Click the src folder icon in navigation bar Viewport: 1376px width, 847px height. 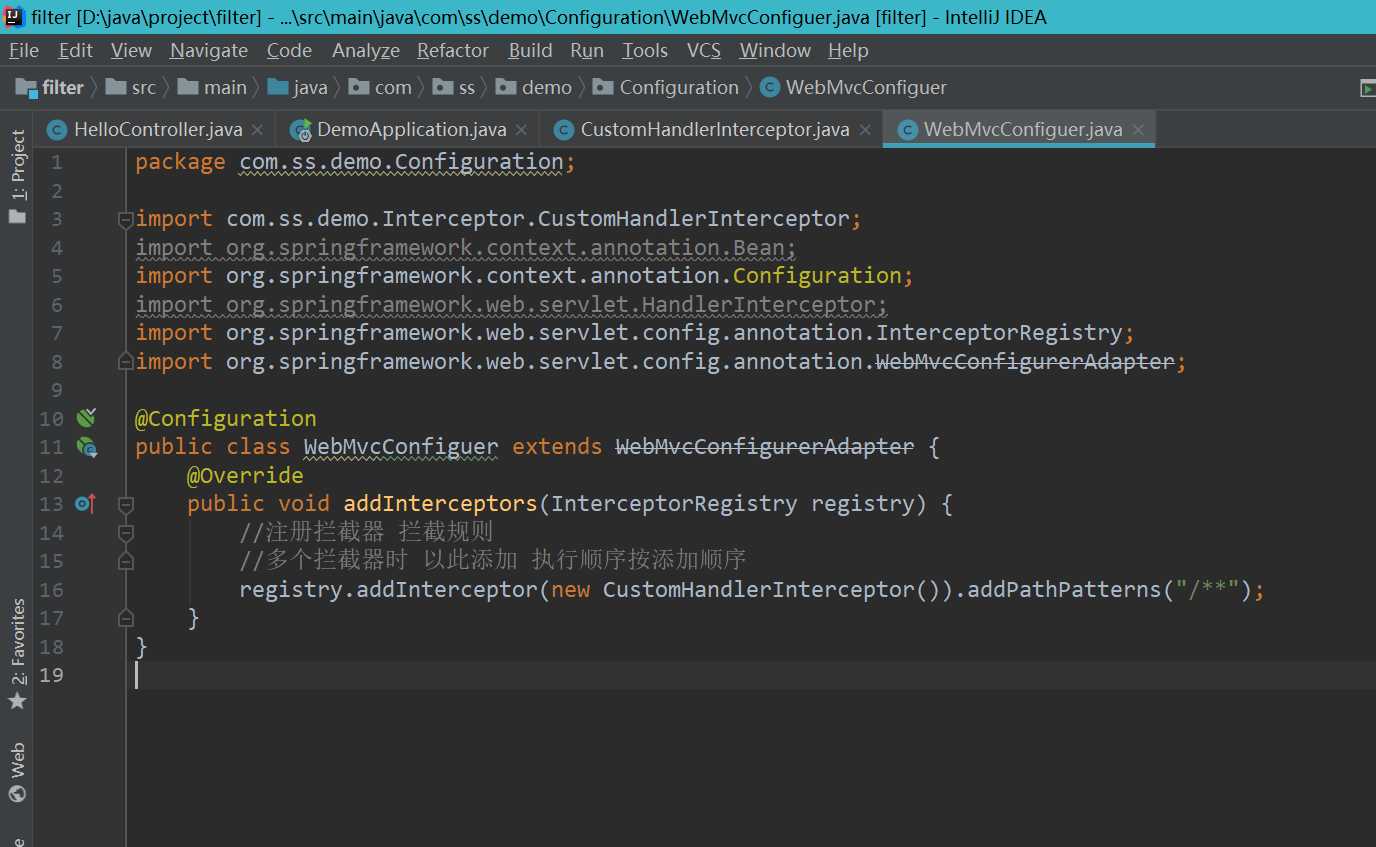[x=116, y=87]
